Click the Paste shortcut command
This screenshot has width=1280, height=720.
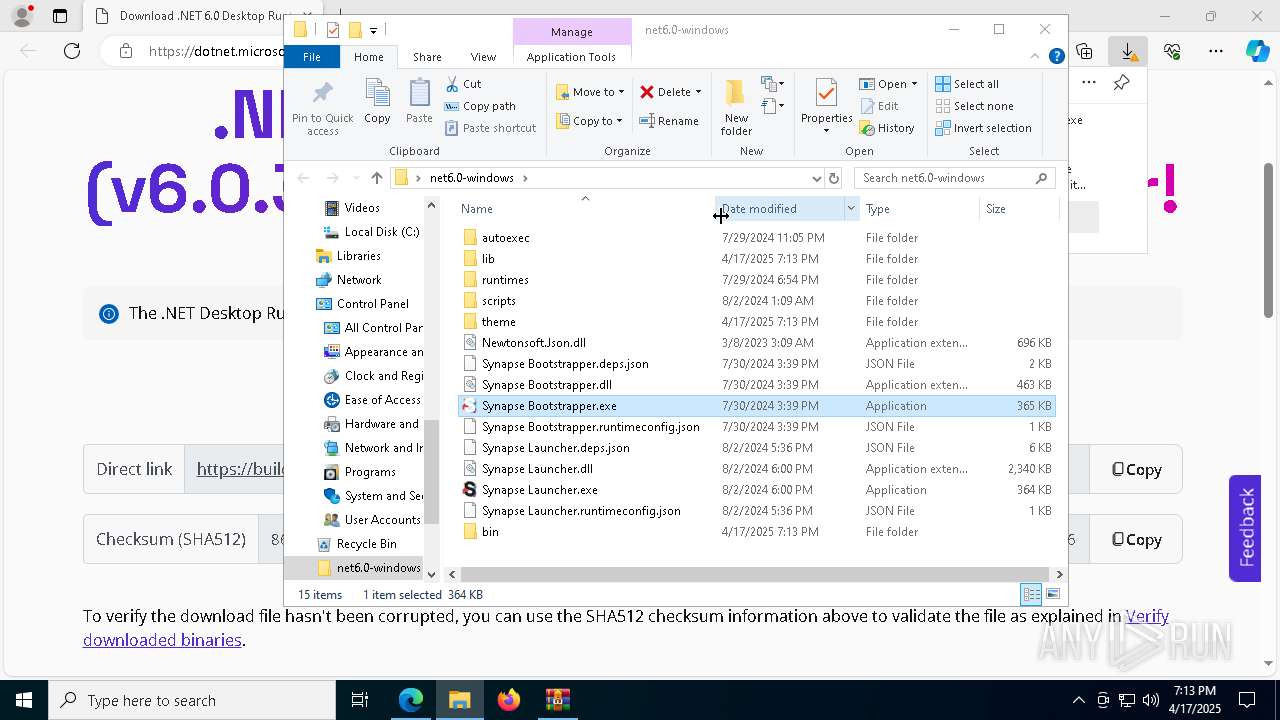(x=490, y=128)
